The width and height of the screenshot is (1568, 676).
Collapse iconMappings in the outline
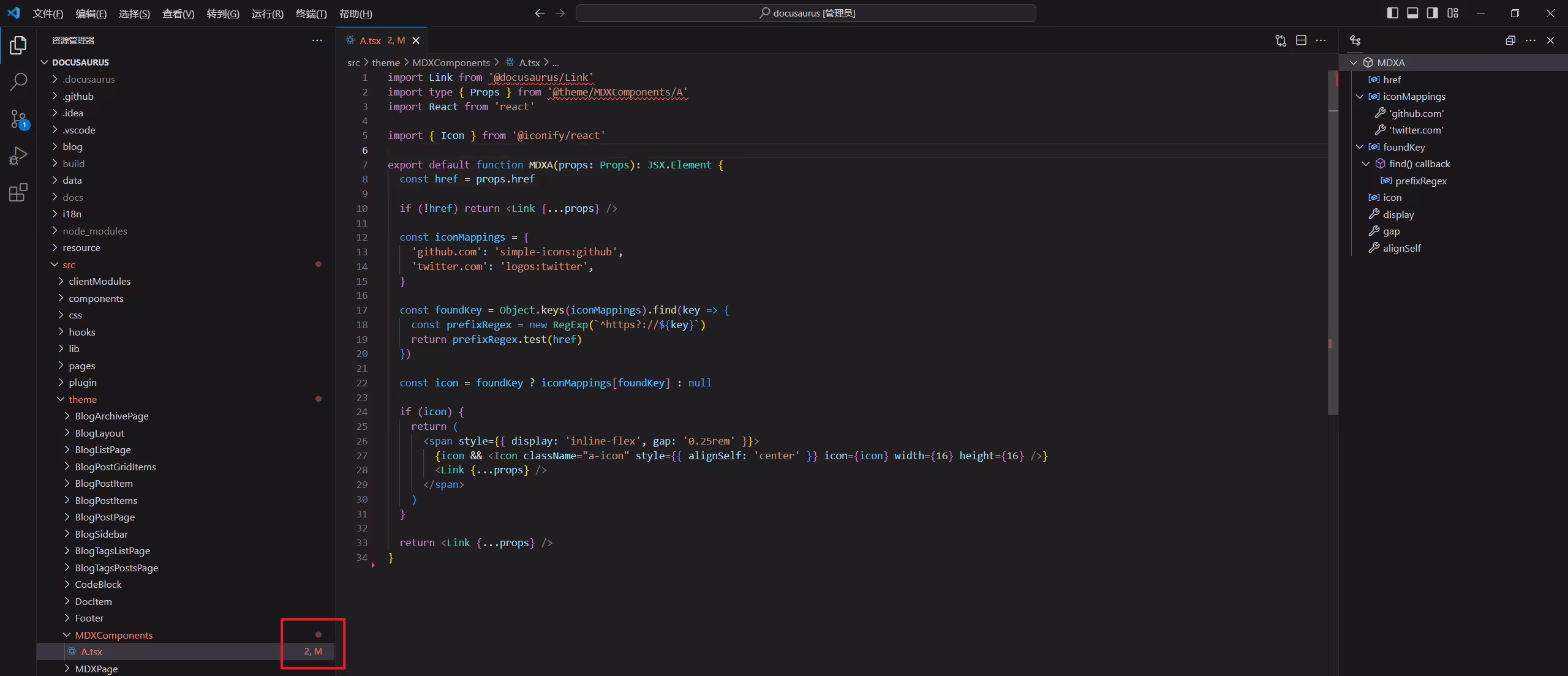tap(1360, 96)
